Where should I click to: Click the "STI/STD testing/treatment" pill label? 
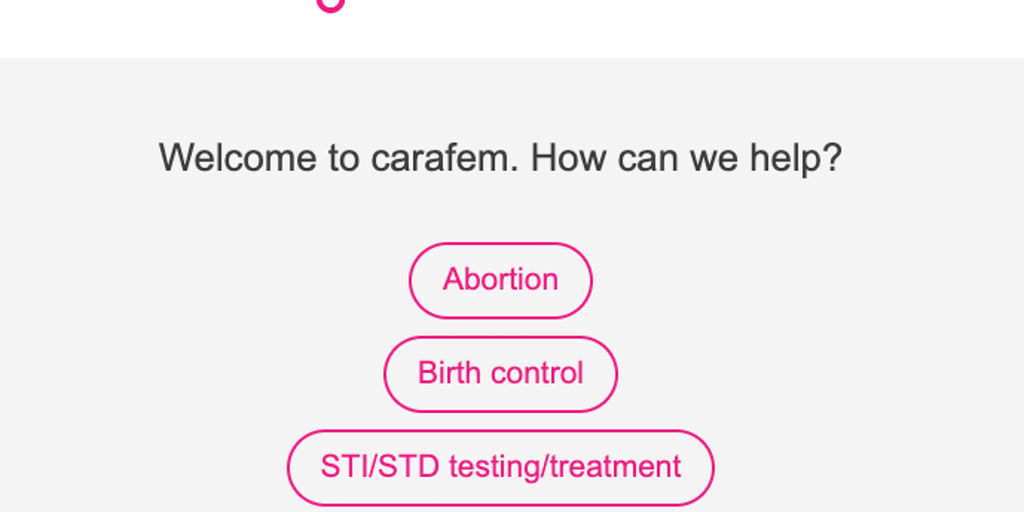pos(500,466)
